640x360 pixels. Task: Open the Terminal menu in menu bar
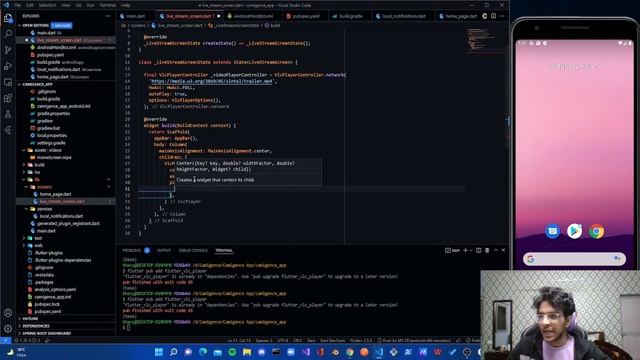[107, 5]
